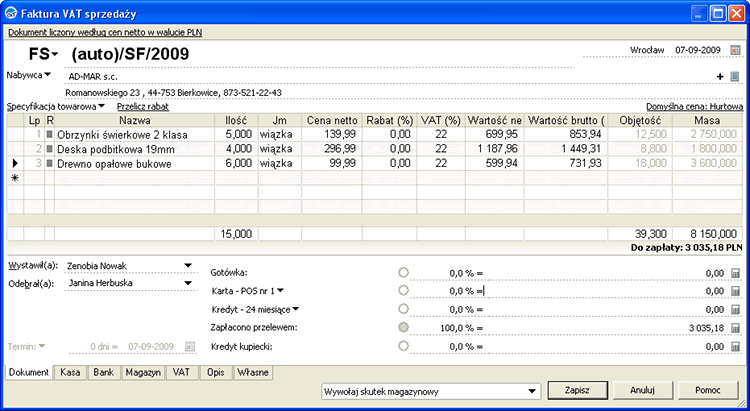
Task: Select the Gotówka payment radio button
Action: pyautogui.click(x=404, y=272)
